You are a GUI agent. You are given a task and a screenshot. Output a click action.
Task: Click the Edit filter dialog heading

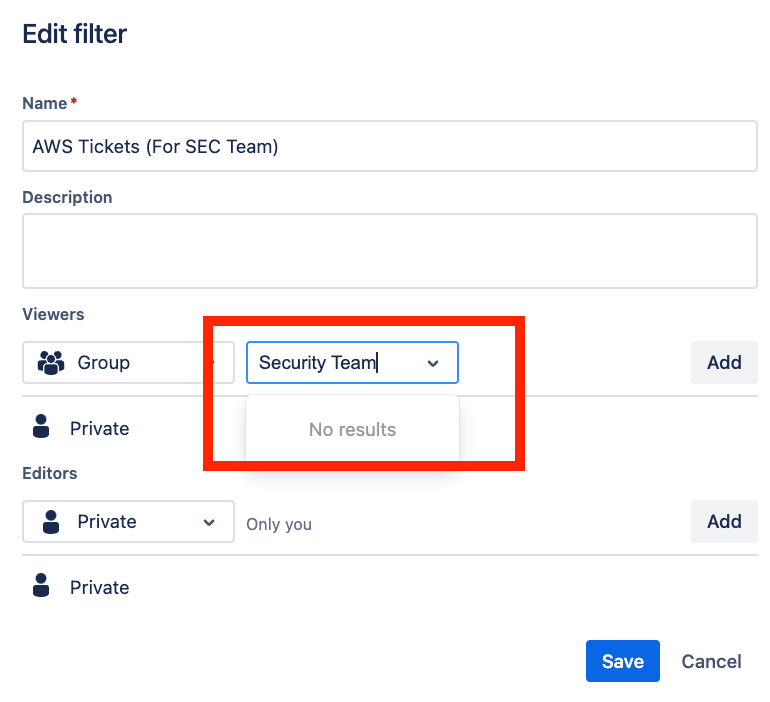[75, 34]
